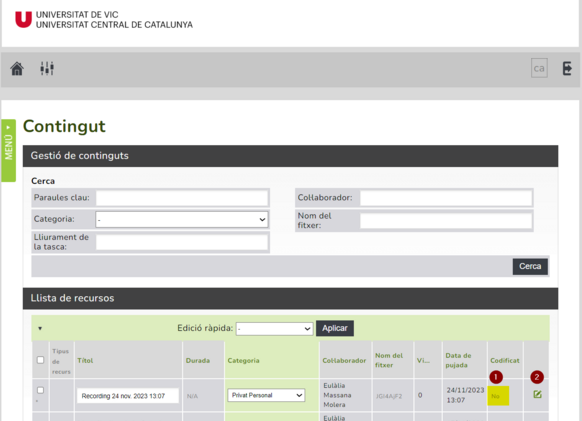Image resolution: width=582 pixels, height=421 pixels.
Task: Open the settings sliders icon
Action: pos(47,69)
